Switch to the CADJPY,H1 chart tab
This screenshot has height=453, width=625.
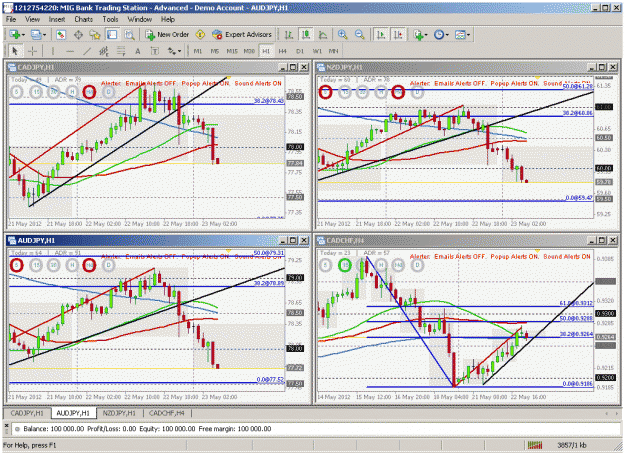(x=27, y=413)
